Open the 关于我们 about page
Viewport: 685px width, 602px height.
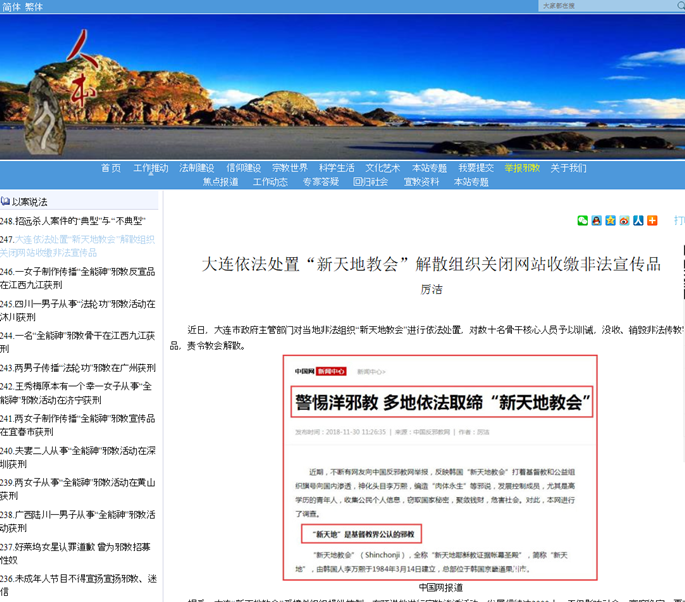pos(568,168)
